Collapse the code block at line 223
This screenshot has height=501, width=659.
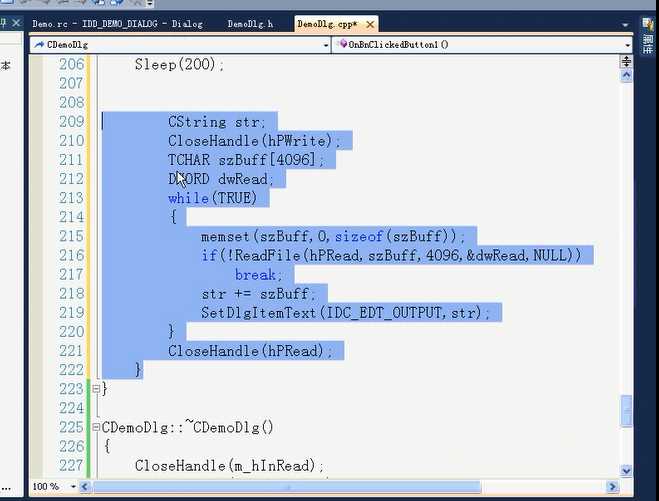coord(96,388)
